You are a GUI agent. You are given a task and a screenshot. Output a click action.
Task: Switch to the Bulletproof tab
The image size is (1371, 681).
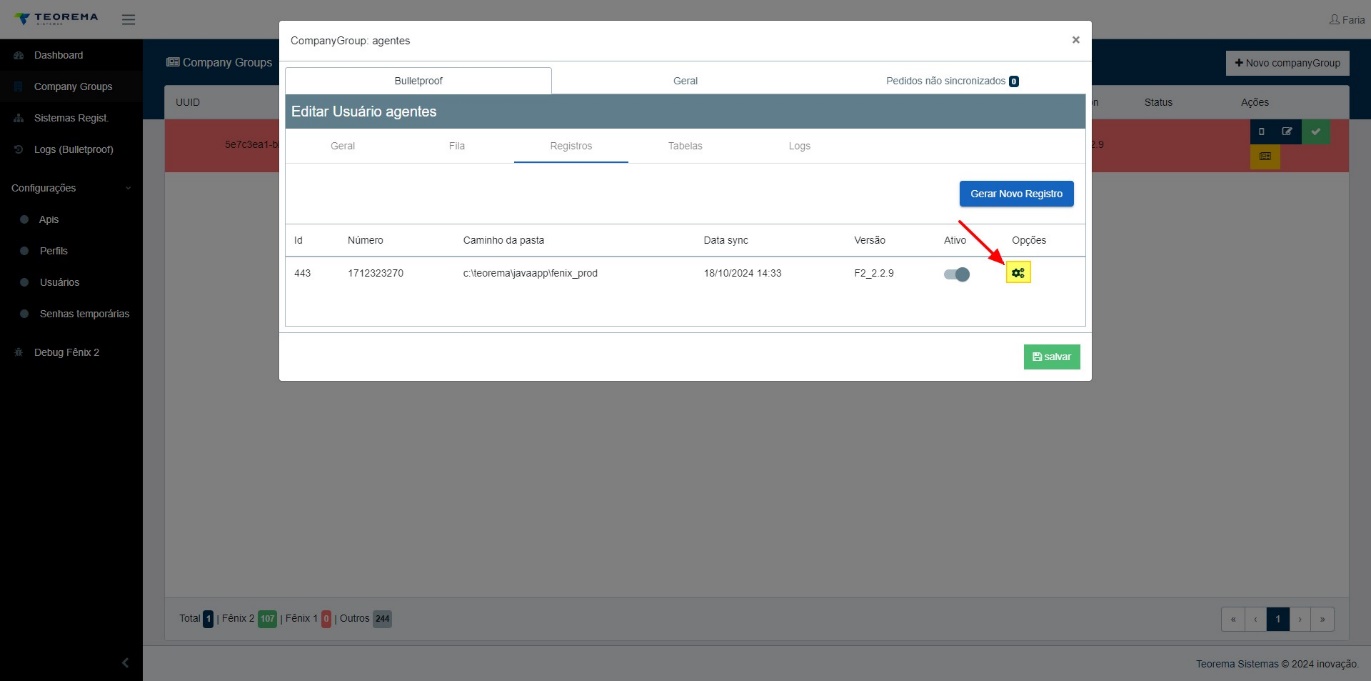[x=418, y=81]
